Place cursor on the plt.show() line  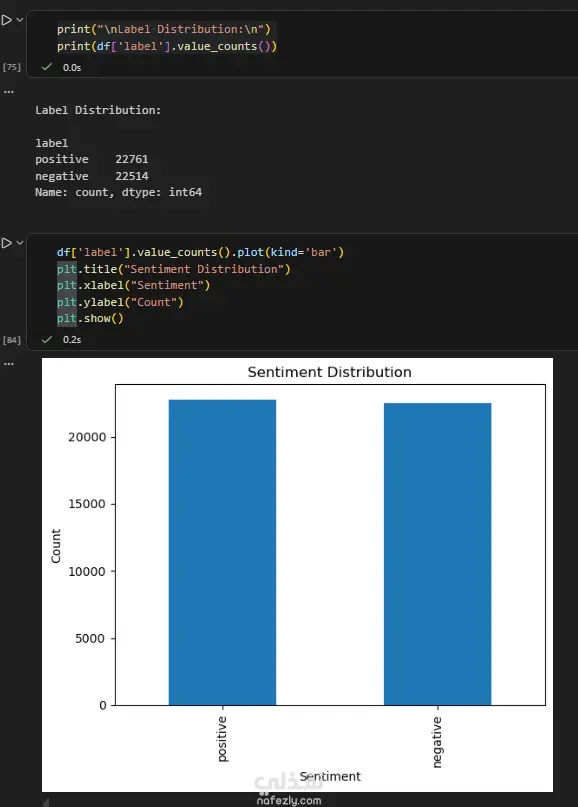(90, 319)
